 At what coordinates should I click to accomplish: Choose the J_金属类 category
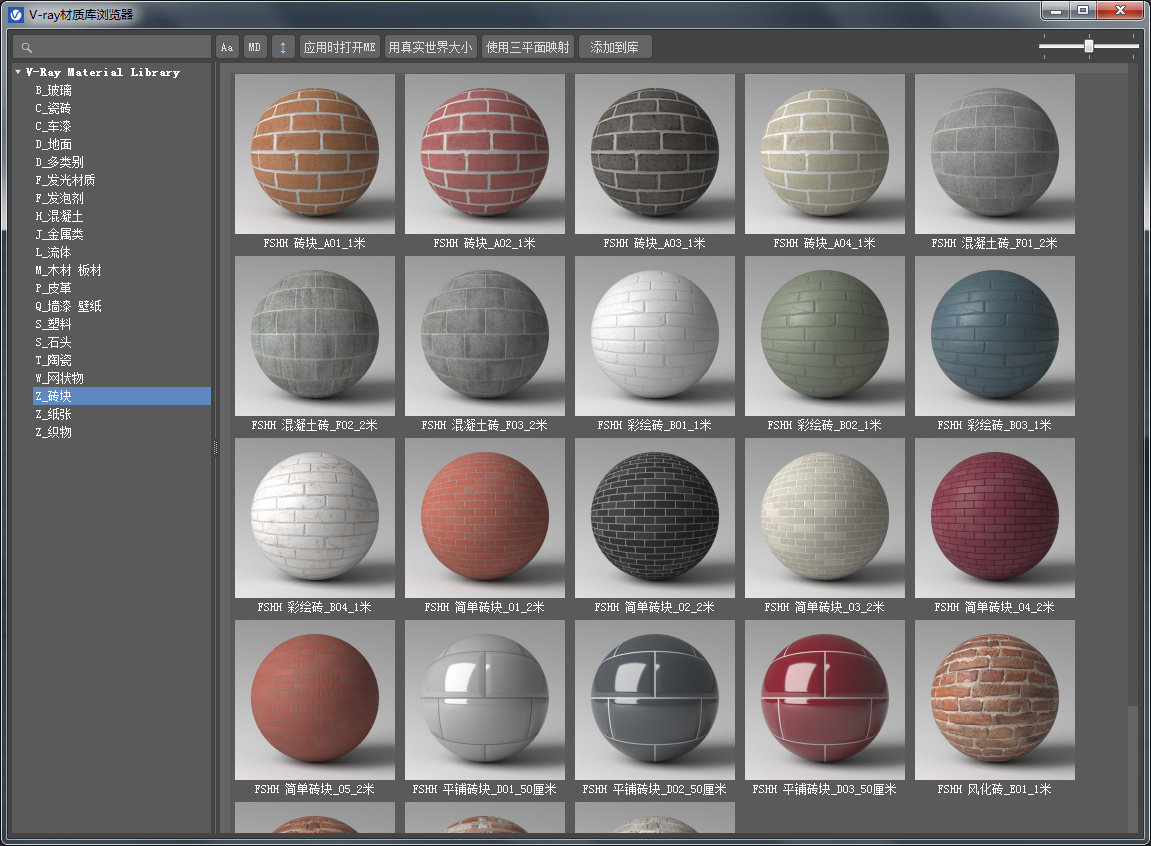[59, 234]
